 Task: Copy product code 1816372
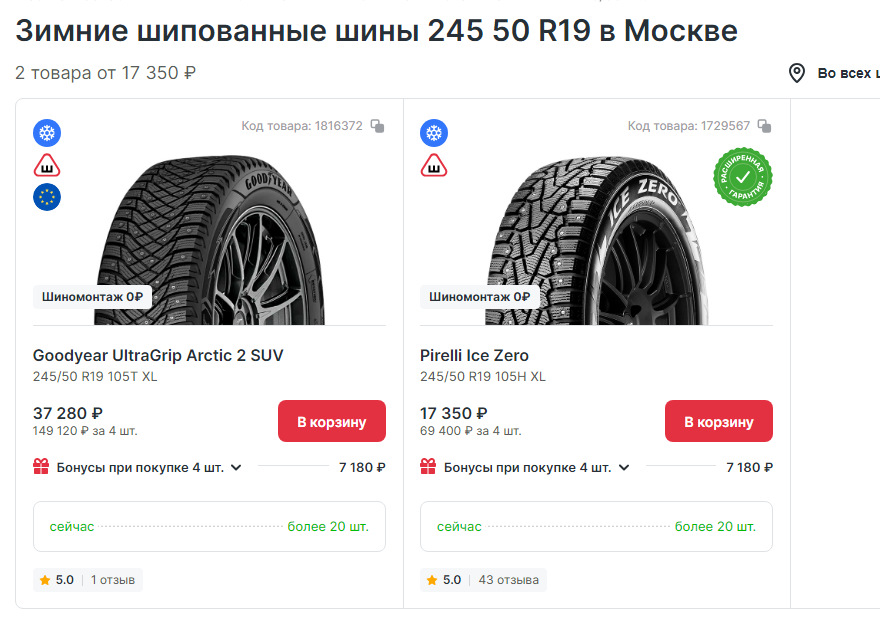coord(377,126)
